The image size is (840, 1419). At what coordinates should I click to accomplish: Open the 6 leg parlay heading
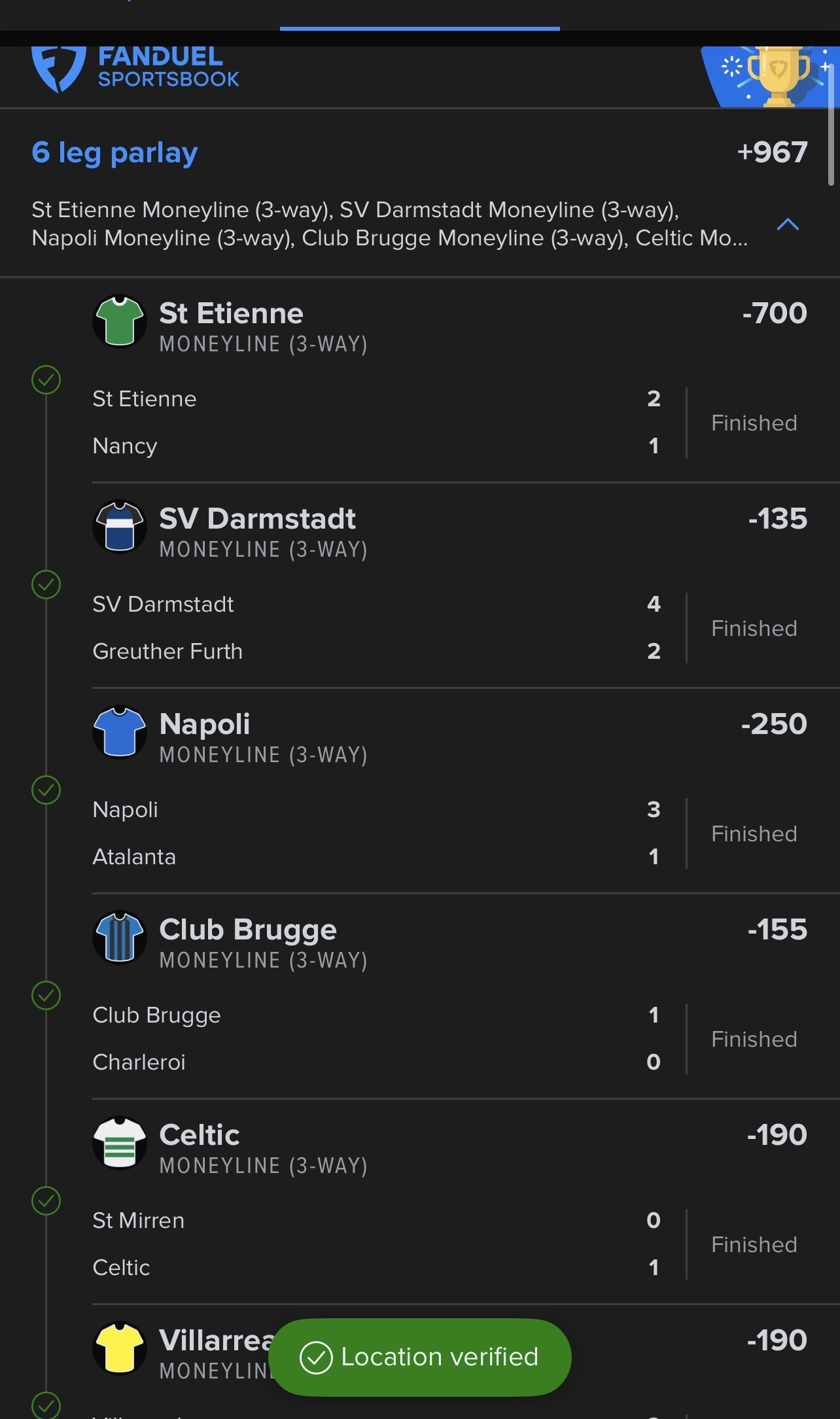pos(114,152)
